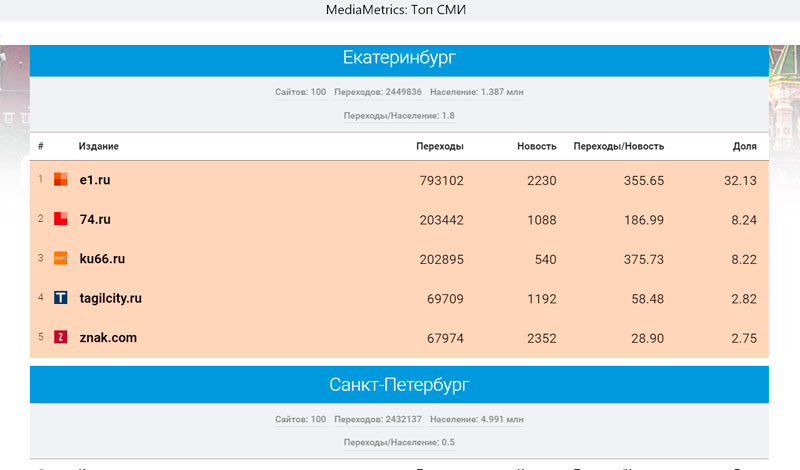
Task: Click the 1192 news count for tagilcity.ru
Action: click(542, 299)
